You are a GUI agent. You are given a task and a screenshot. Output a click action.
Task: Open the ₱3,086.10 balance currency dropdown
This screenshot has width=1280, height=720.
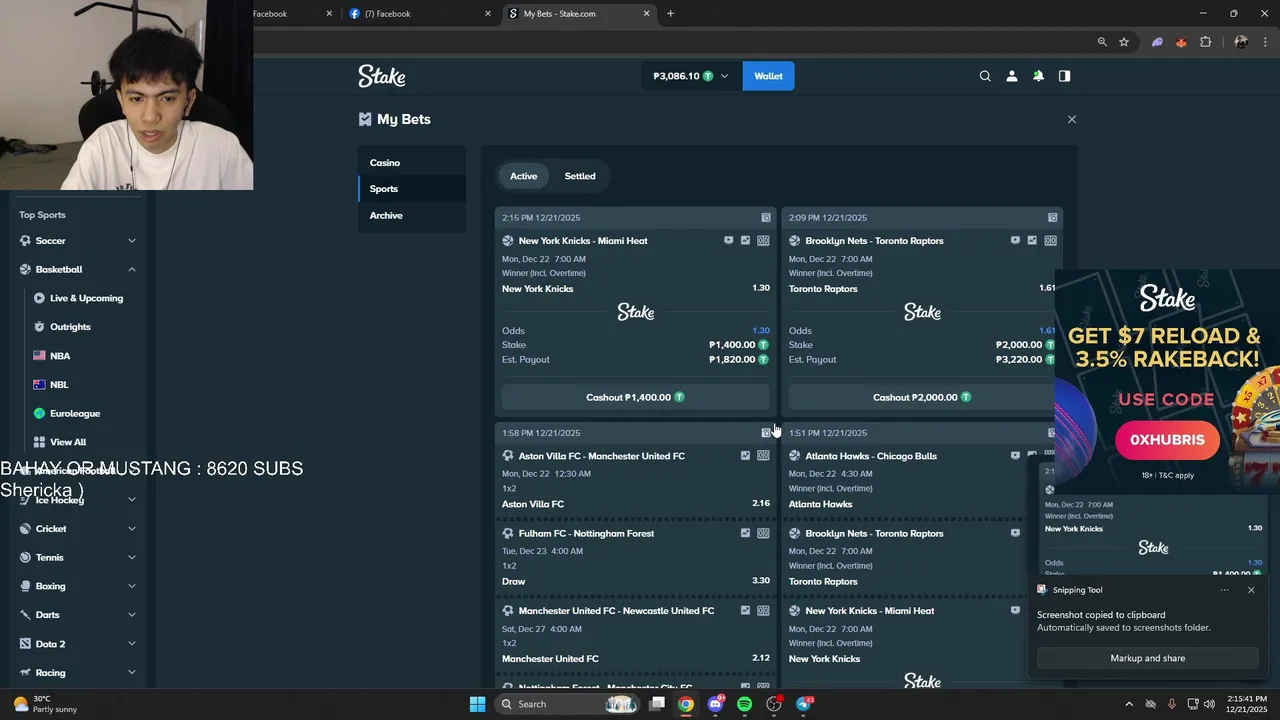[x=691, y=76]
